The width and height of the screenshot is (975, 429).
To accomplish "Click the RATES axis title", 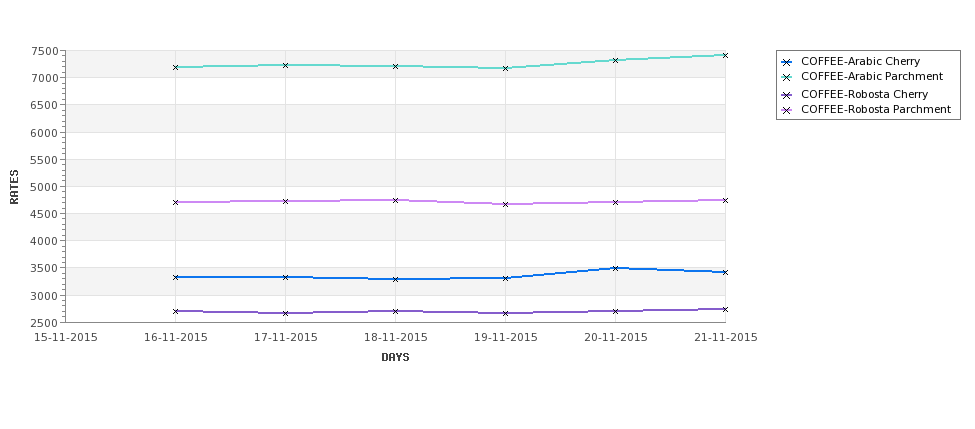I will click(x=14, y=187).
